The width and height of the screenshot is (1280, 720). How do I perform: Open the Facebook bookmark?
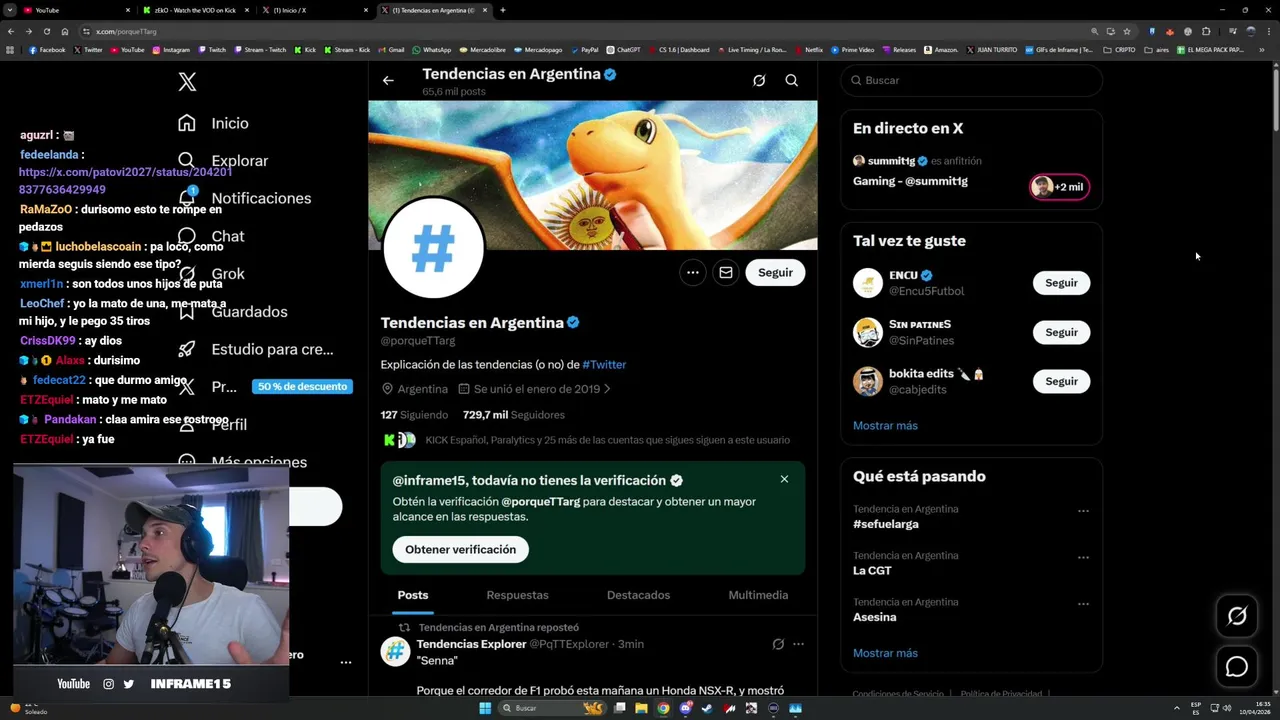click(x=47, y=49)
